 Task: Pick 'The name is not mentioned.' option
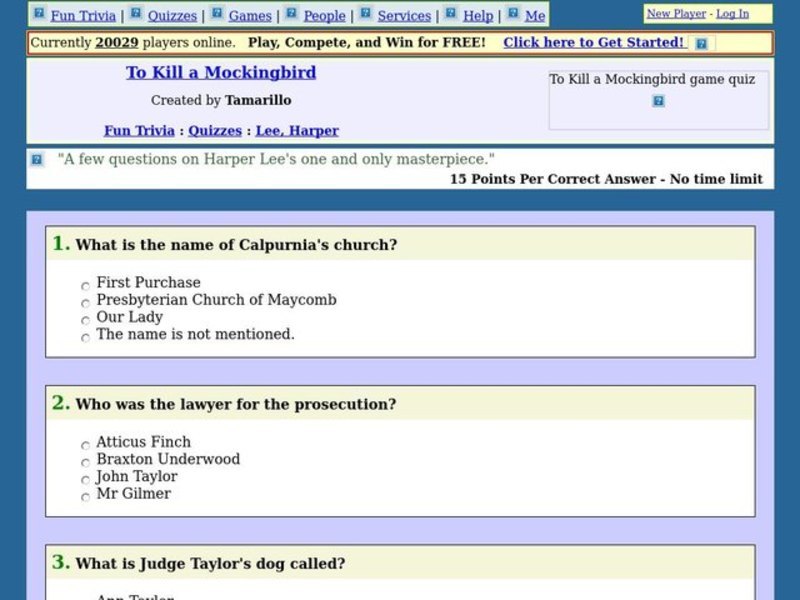point(86,338)
